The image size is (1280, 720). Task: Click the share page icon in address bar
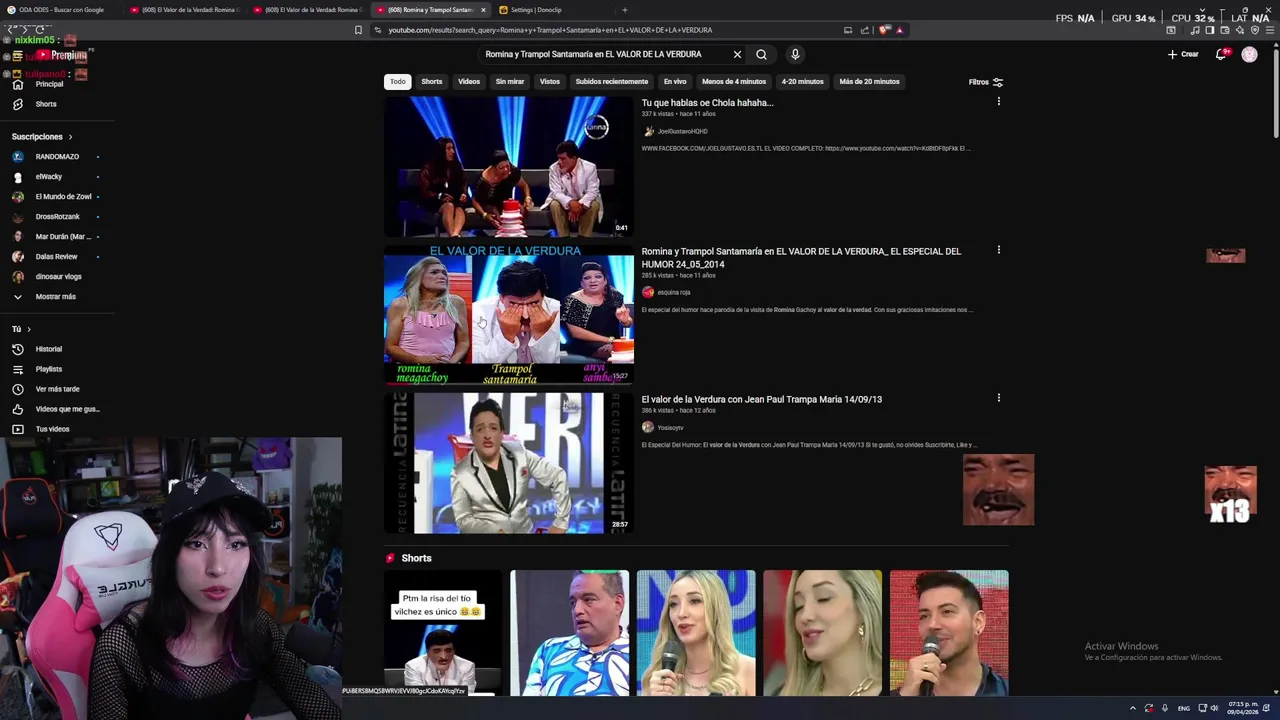(x=864, y=30)
